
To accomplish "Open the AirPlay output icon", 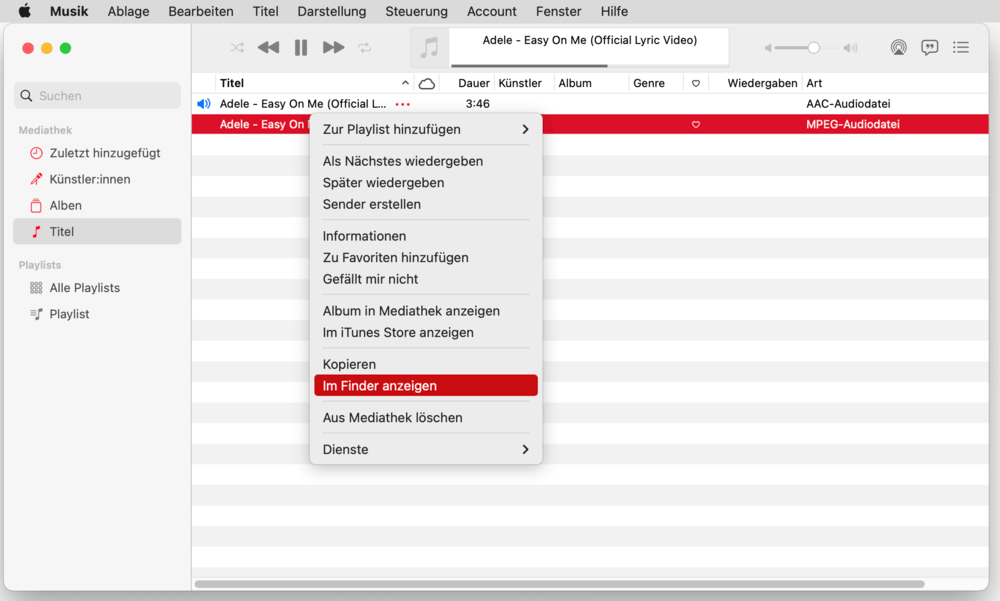I will 898,47.
